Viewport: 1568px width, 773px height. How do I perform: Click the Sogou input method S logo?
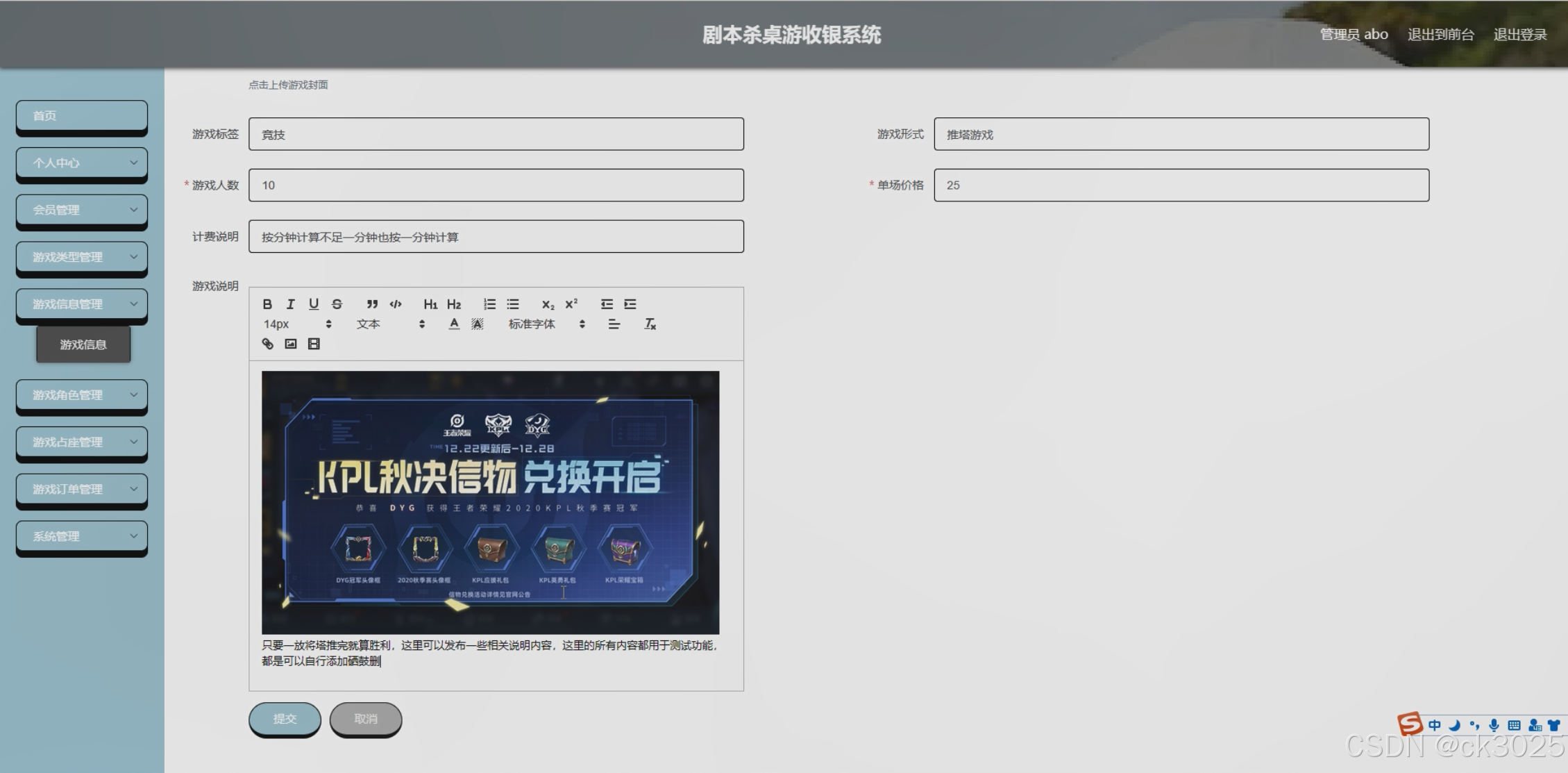tap(1410, 724)
